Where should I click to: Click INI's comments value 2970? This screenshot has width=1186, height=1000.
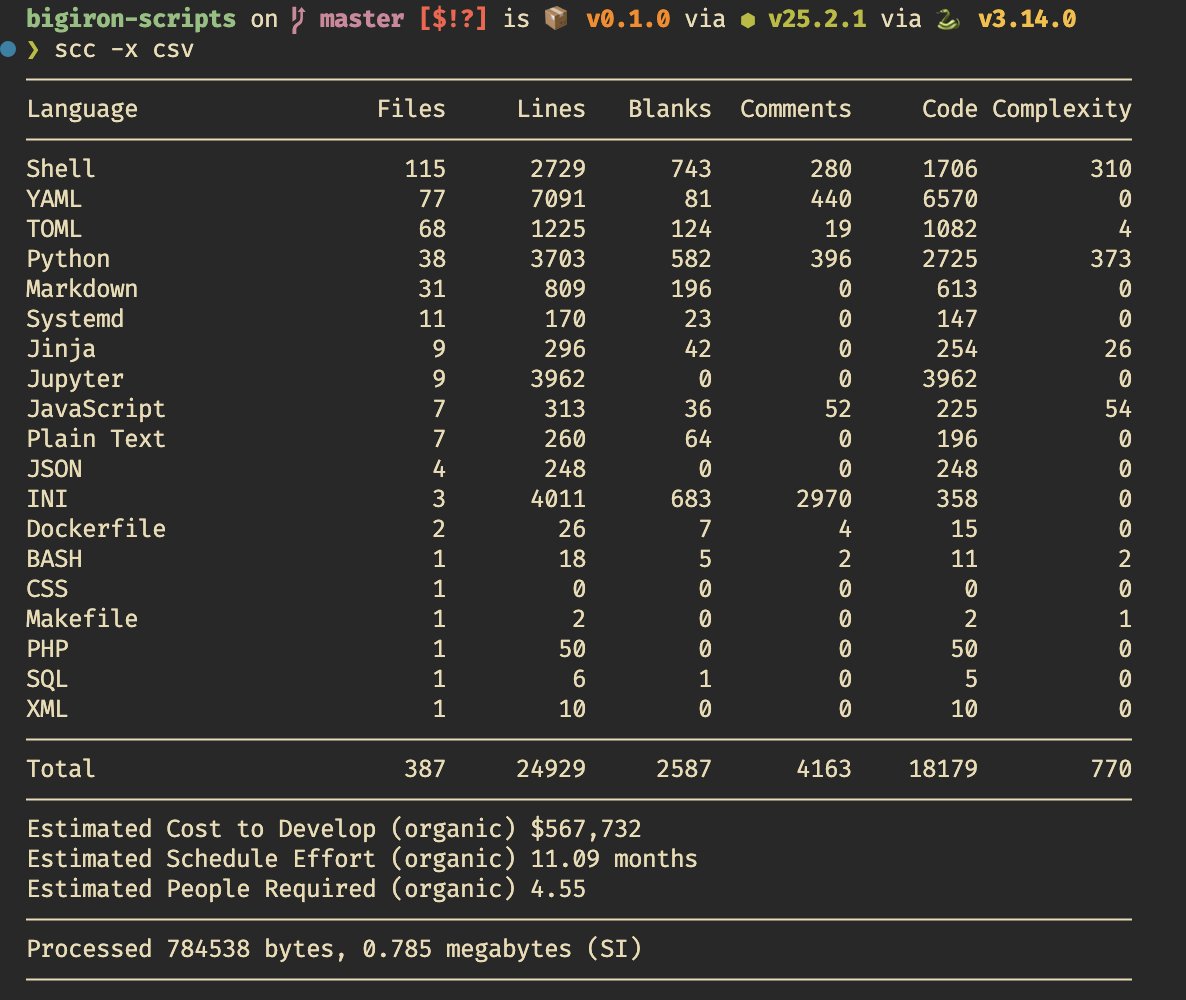point(824,498)
